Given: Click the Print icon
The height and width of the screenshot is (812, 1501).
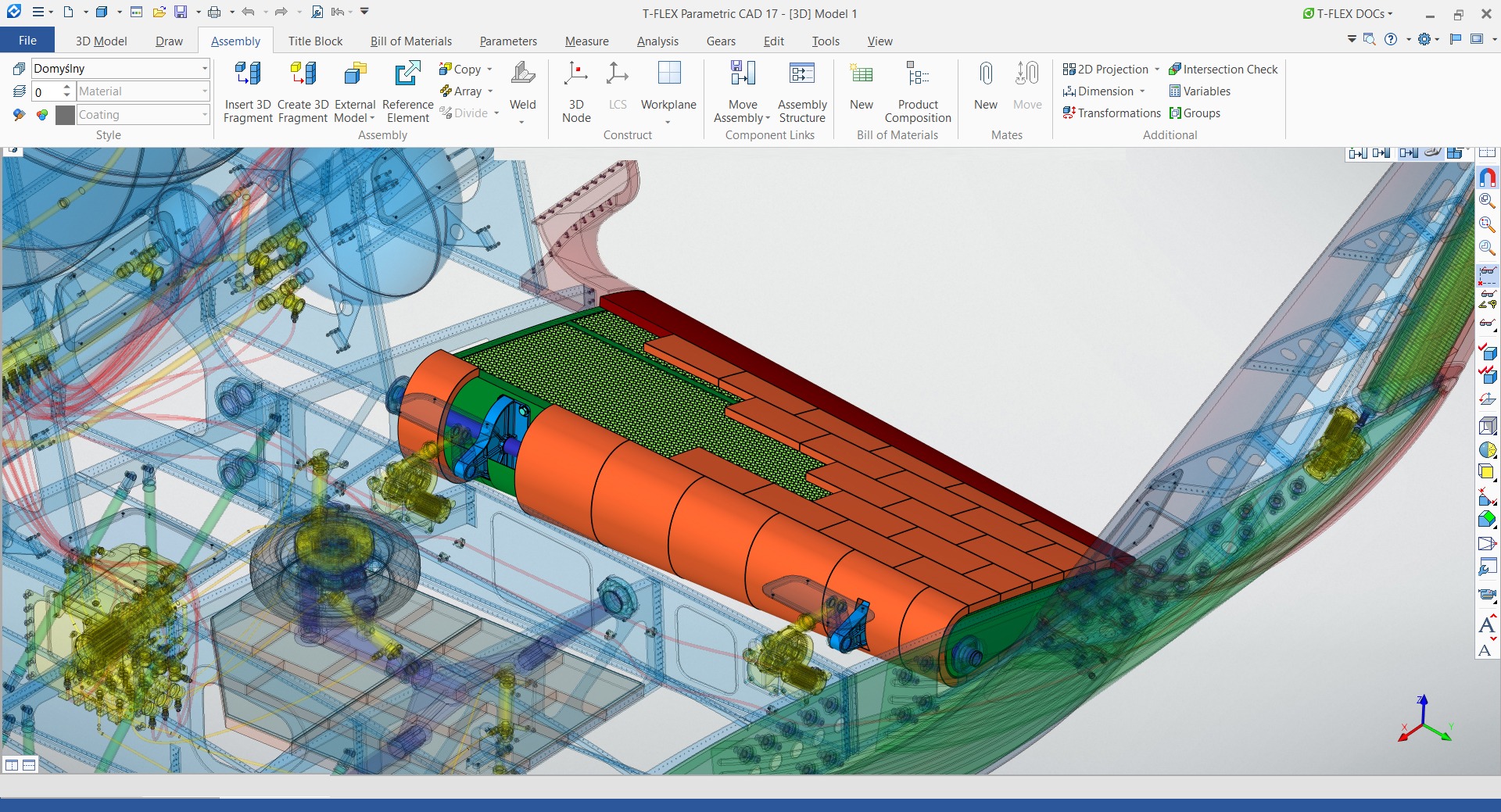Looking at the screenshot, I should click(214, 13).
